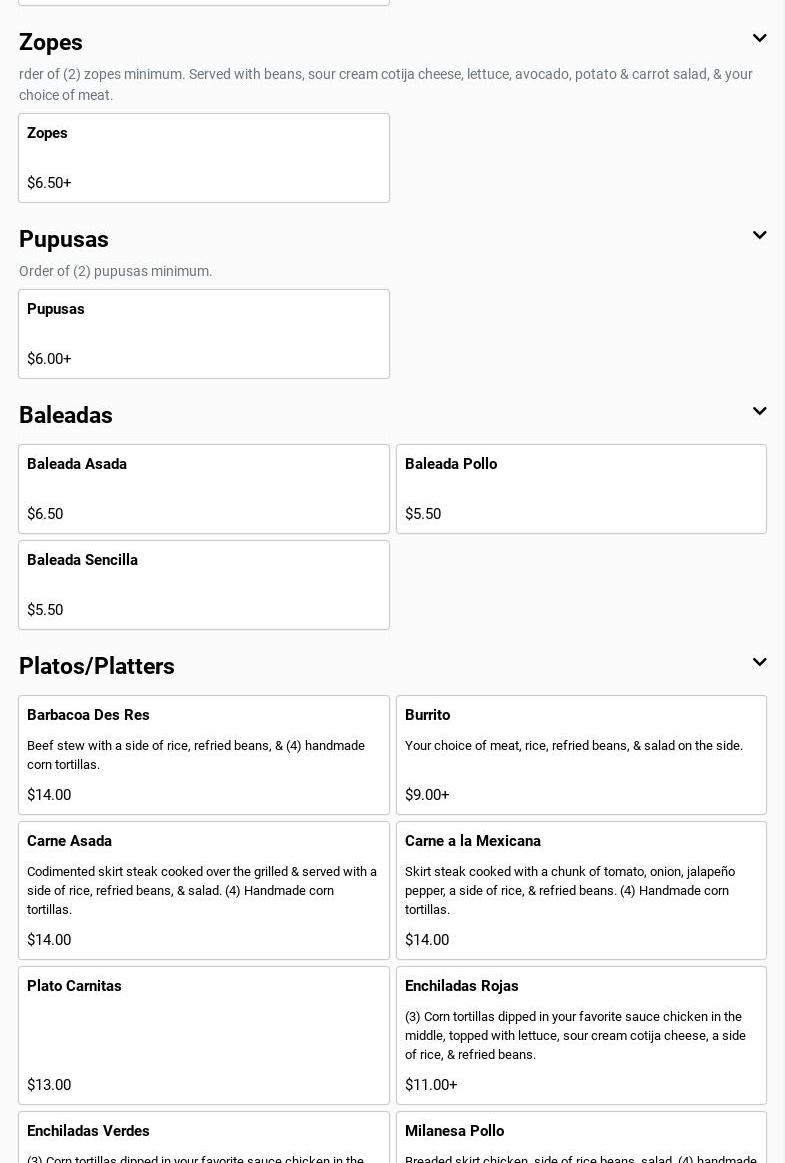Click the Baleadas section heading
785x1163 pixels.
coord(66,415)
